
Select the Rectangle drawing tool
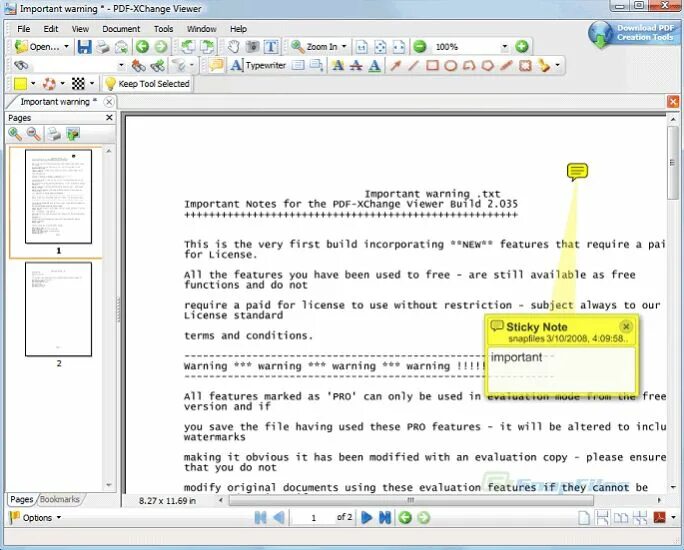[x=432, y=65]
